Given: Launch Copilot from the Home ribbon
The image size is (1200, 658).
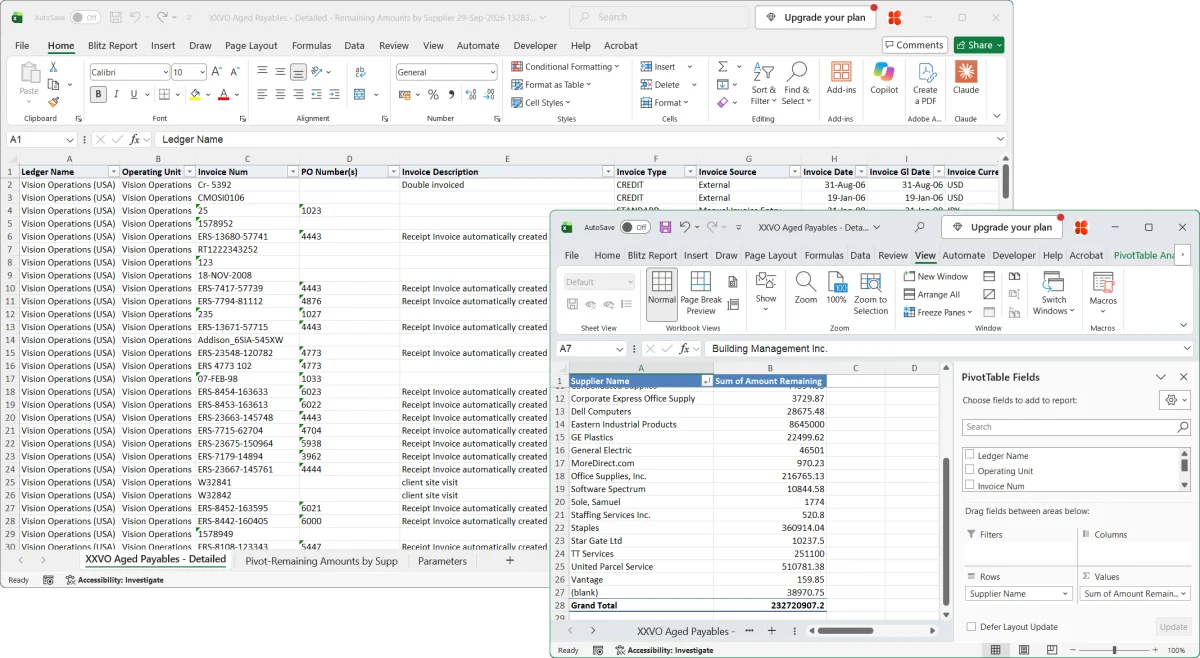Looking at the screenshot, I should [x=884, y=78].
